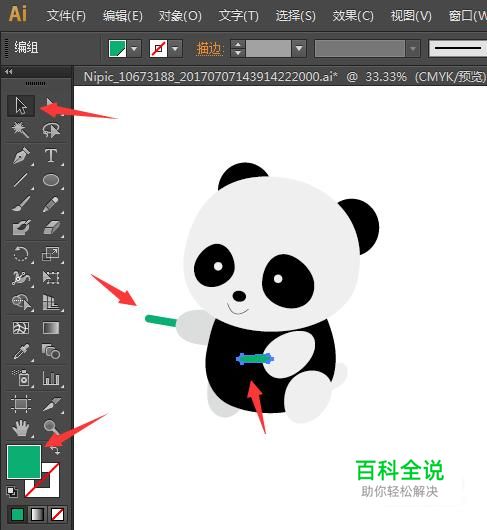Select the Zoom tool
The height and width of the screenshot is (530, 487).
[51, 428]
